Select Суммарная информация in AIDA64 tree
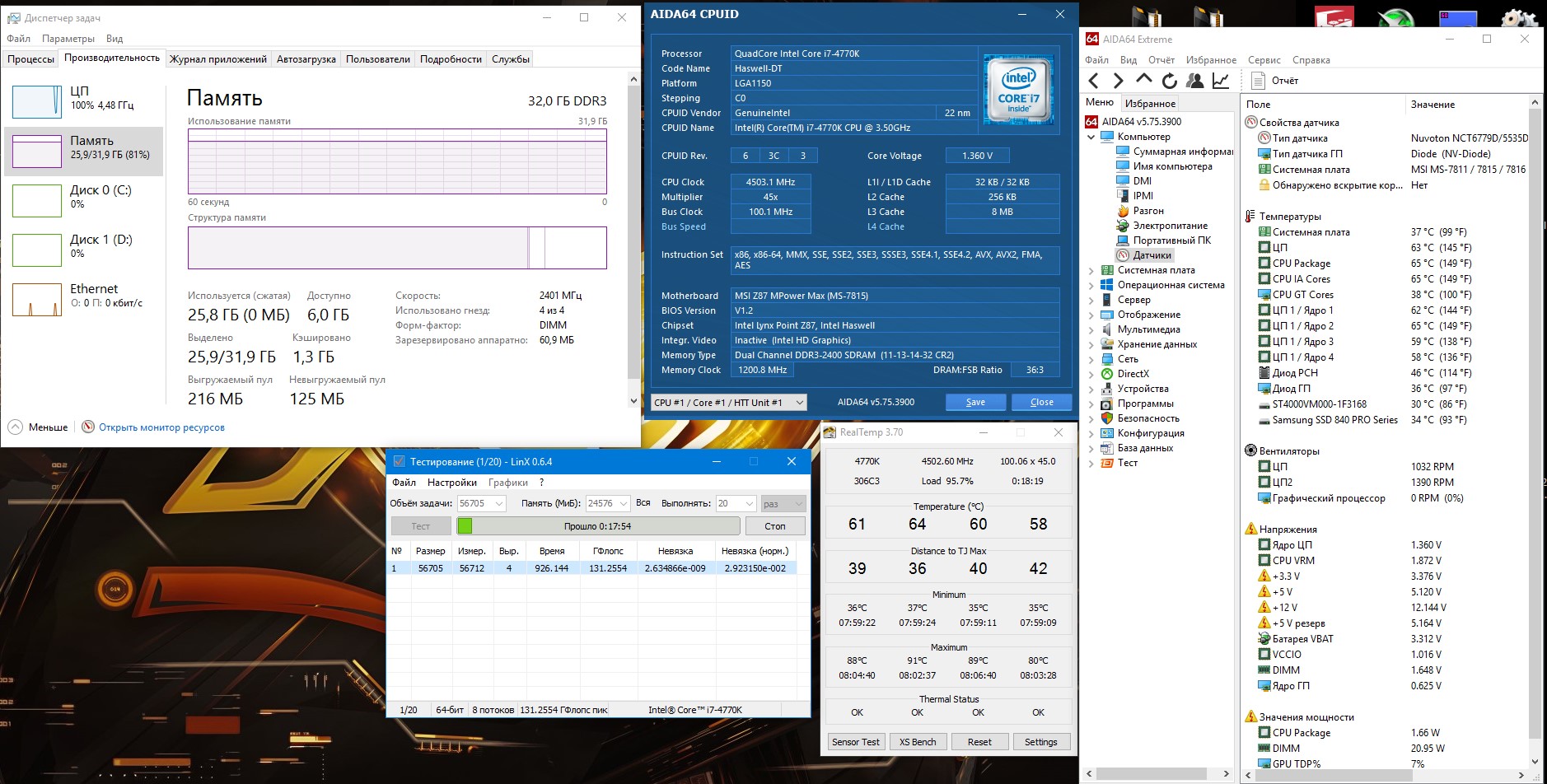 click(1183, 152)
